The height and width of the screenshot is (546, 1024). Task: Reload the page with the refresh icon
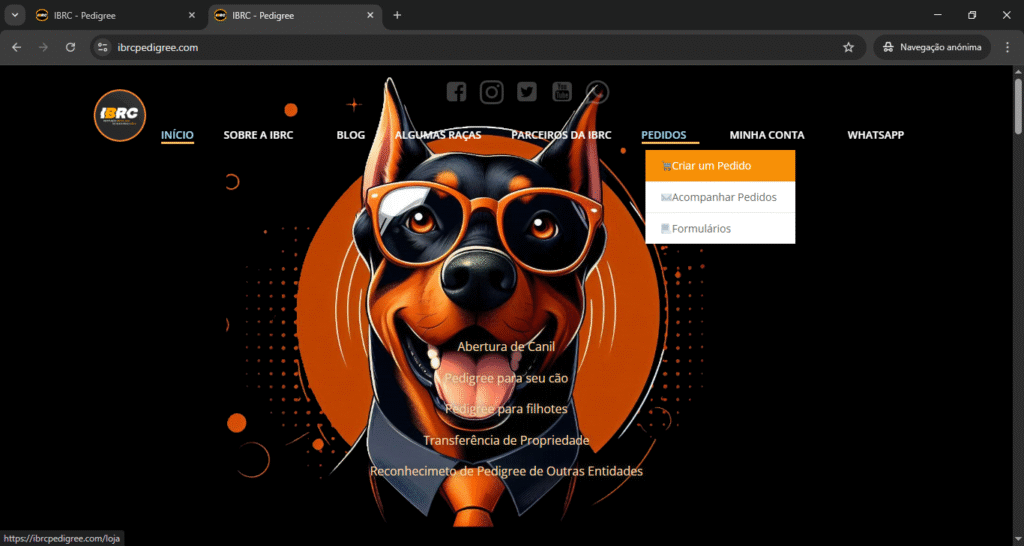[x=71, y=47]
